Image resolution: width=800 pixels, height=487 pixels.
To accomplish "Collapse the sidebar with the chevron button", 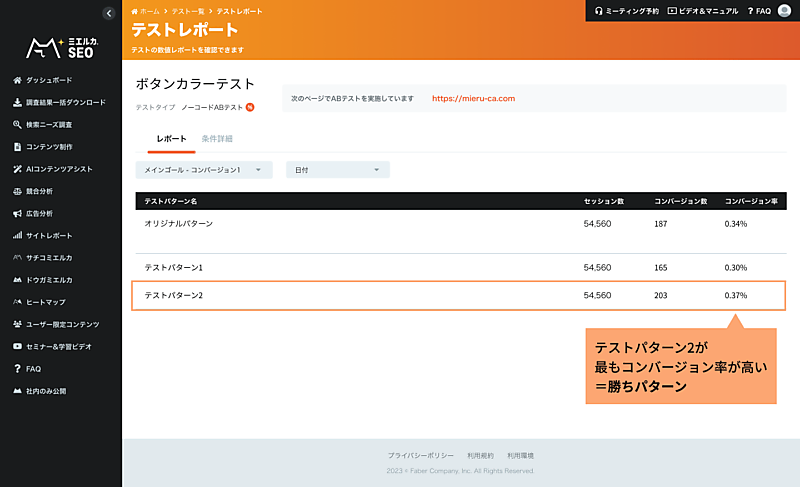I will click(108, 13).
